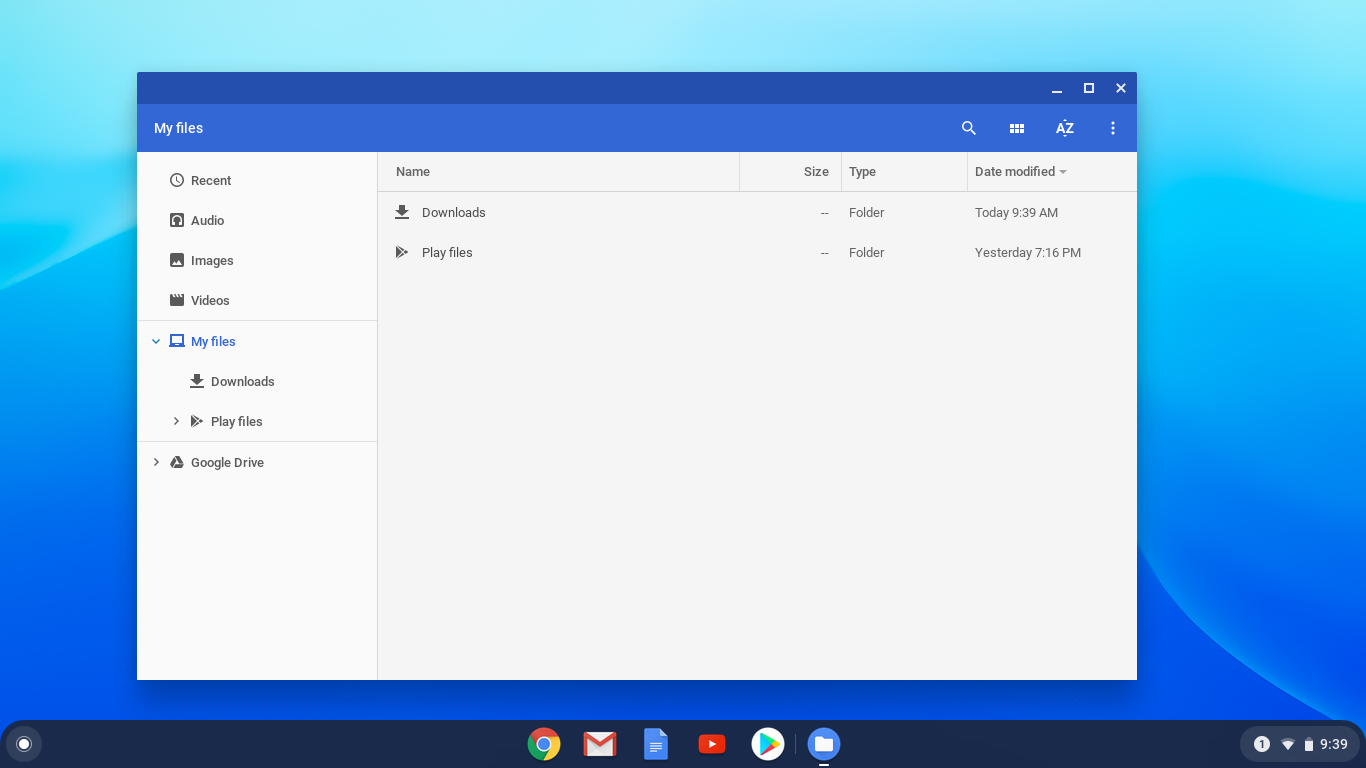
Task: Click the battery status icon
Action: 1309,744
